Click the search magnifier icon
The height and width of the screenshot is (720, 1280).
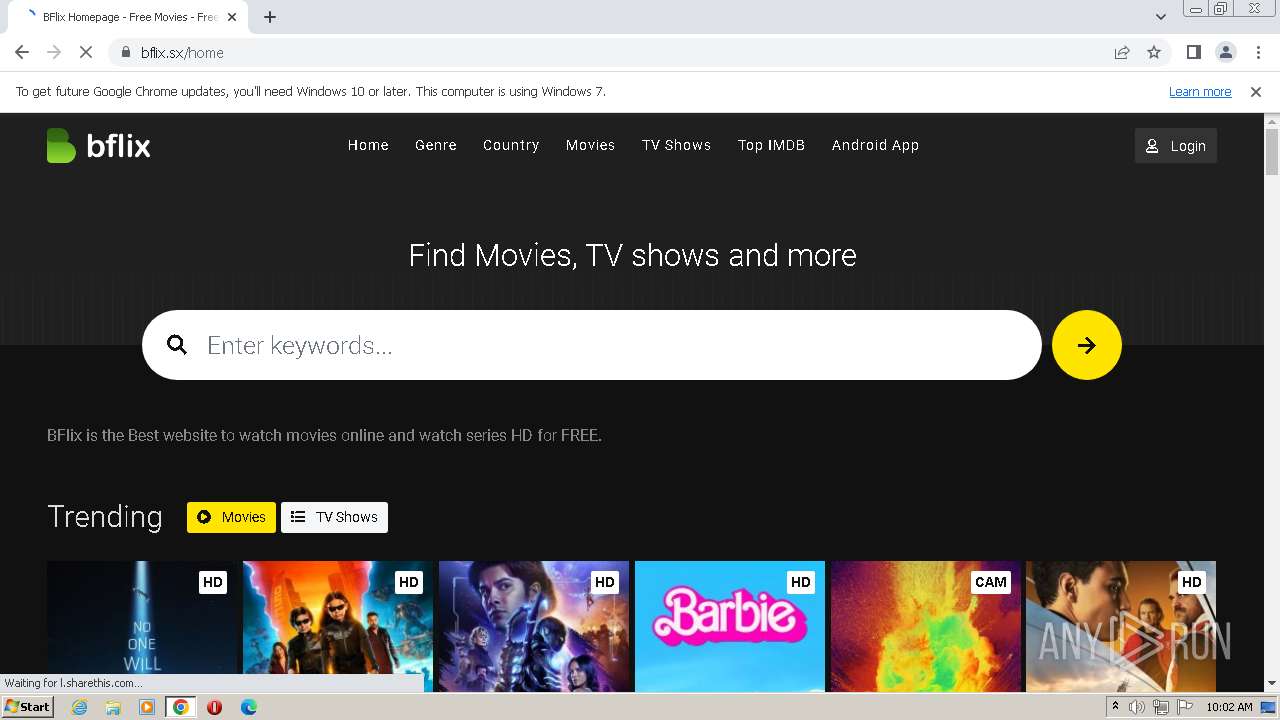[x=177, y=345]
